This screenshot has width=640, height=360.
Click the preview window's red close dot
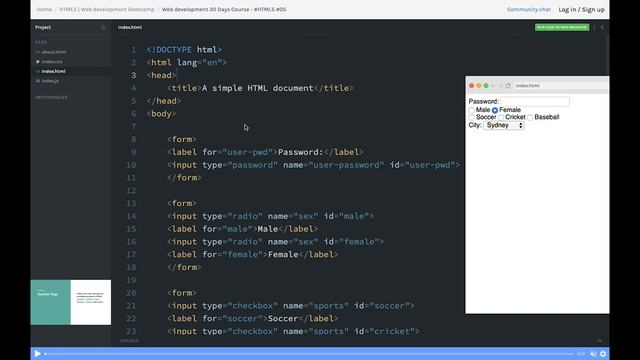tap(471, 86)
